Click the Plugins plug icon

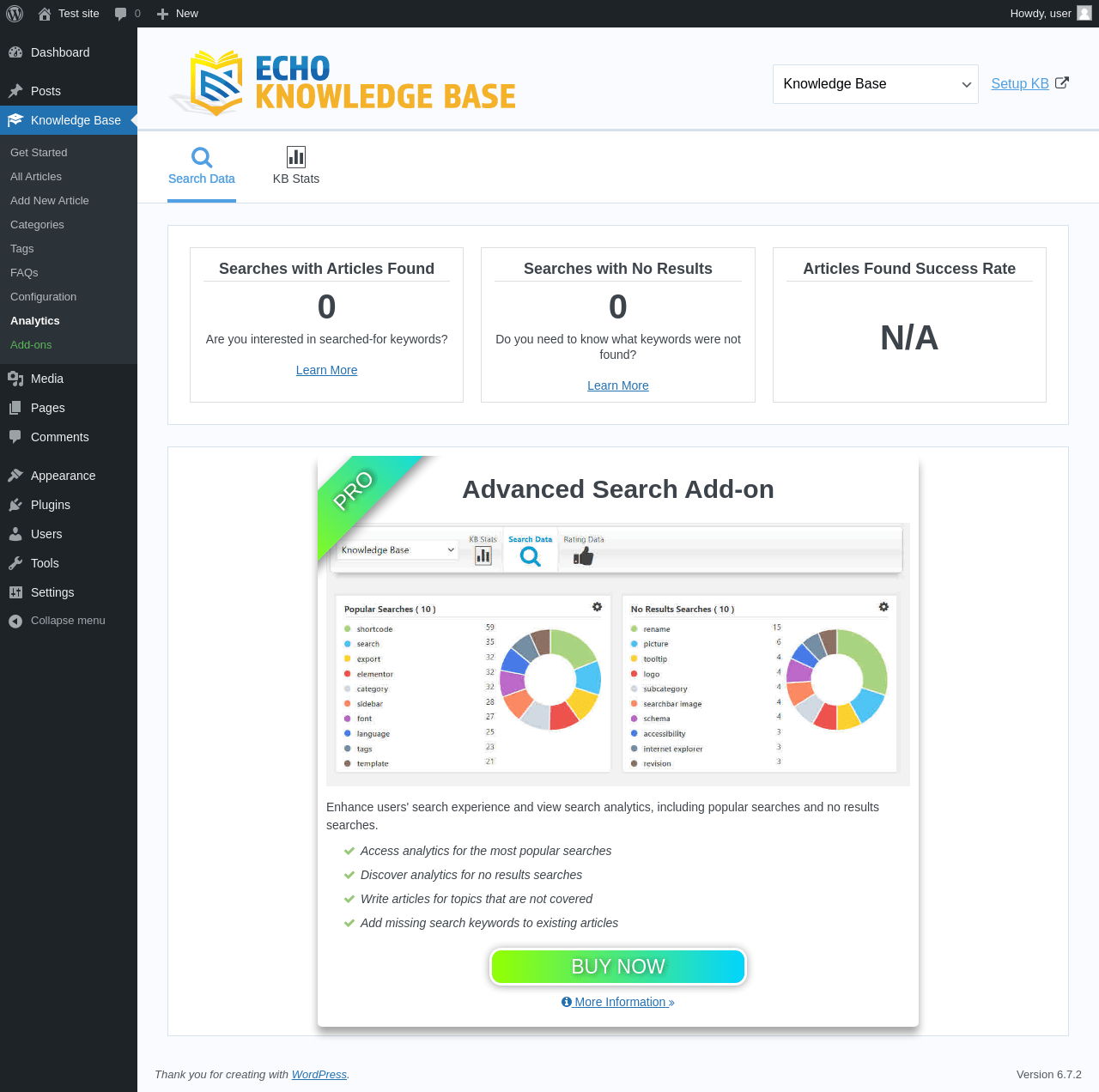(x=15, y=505)
